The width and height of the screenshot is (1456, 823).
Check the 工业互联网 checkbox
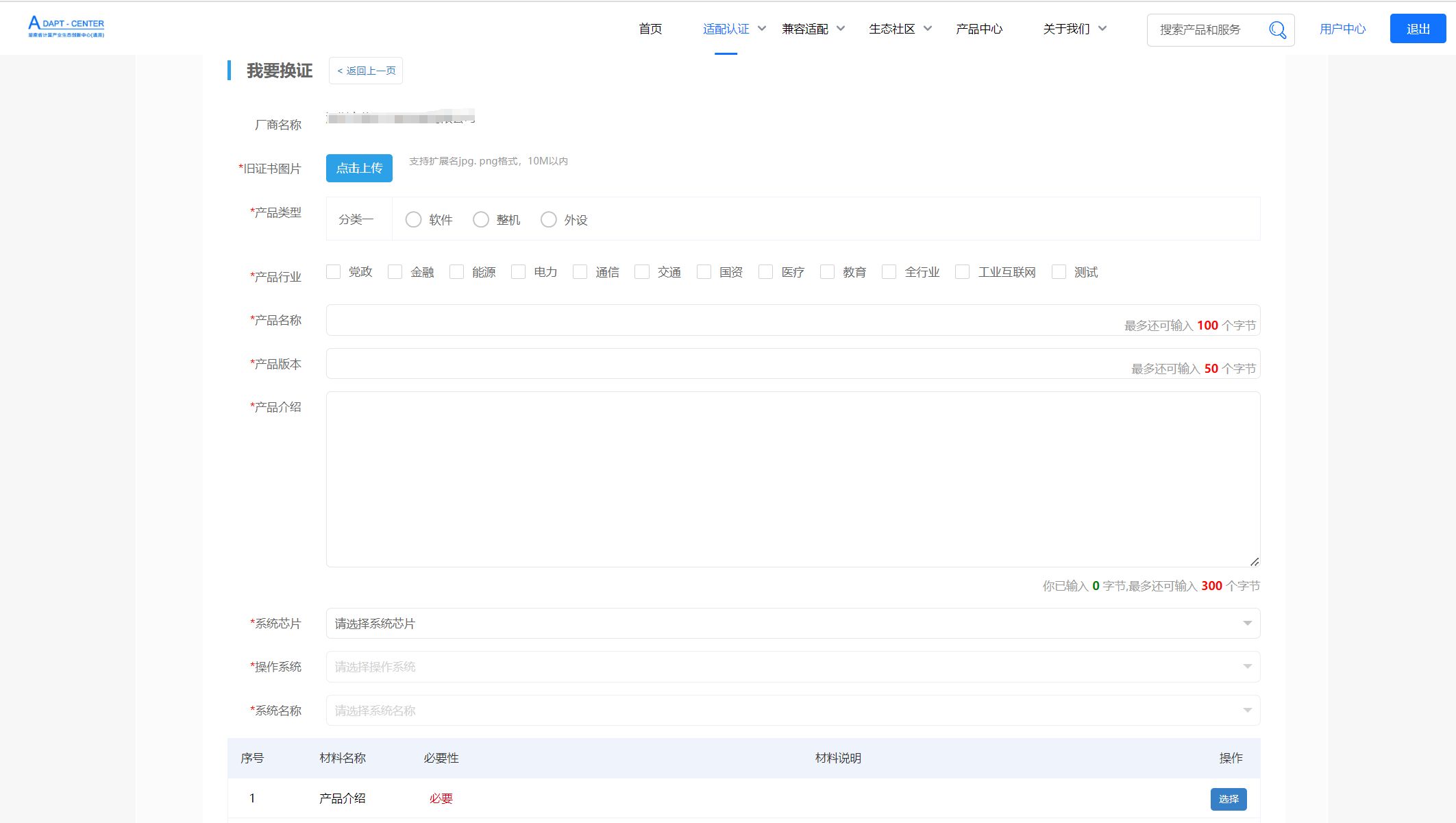[962, 272]
